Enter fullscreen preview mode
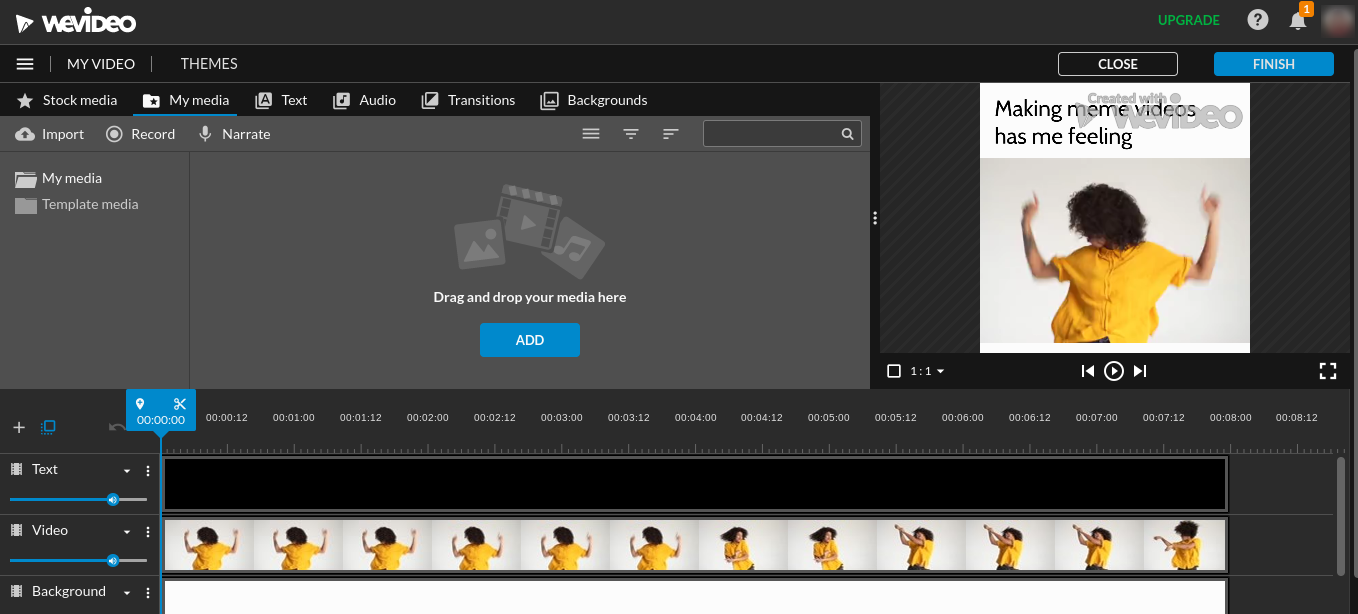The height and width of the screenshot is (614, 1358). pyautogui.click(x=1328, y=370)
